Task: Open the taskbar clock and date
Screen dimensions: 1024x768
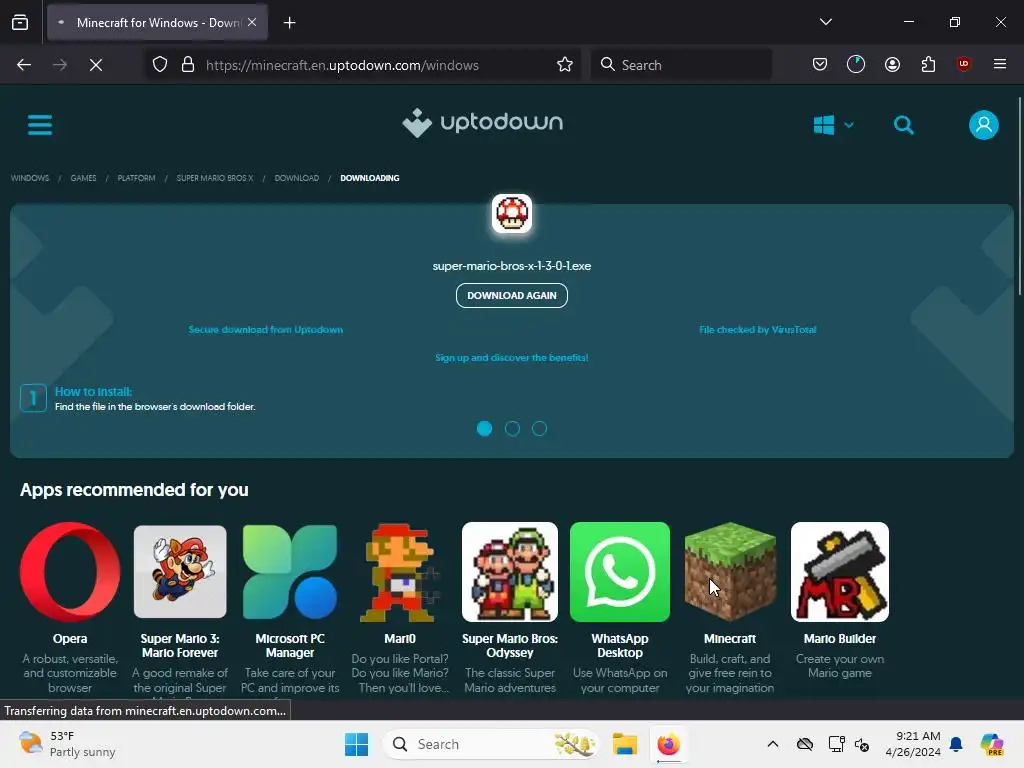Action: 913,744
